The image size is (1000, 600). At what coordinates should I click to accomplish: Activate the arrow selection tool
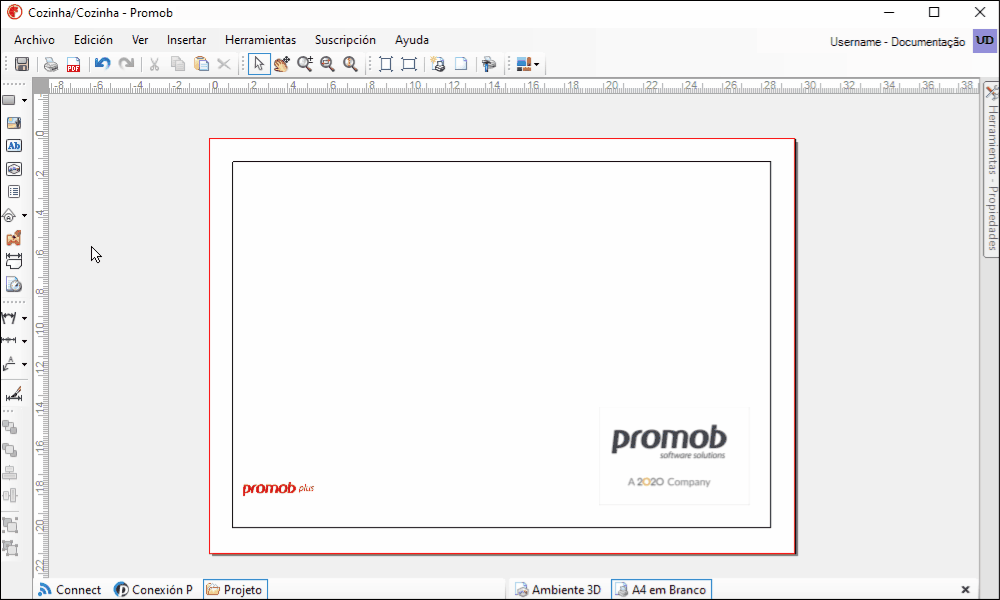(x=259, y=64)
